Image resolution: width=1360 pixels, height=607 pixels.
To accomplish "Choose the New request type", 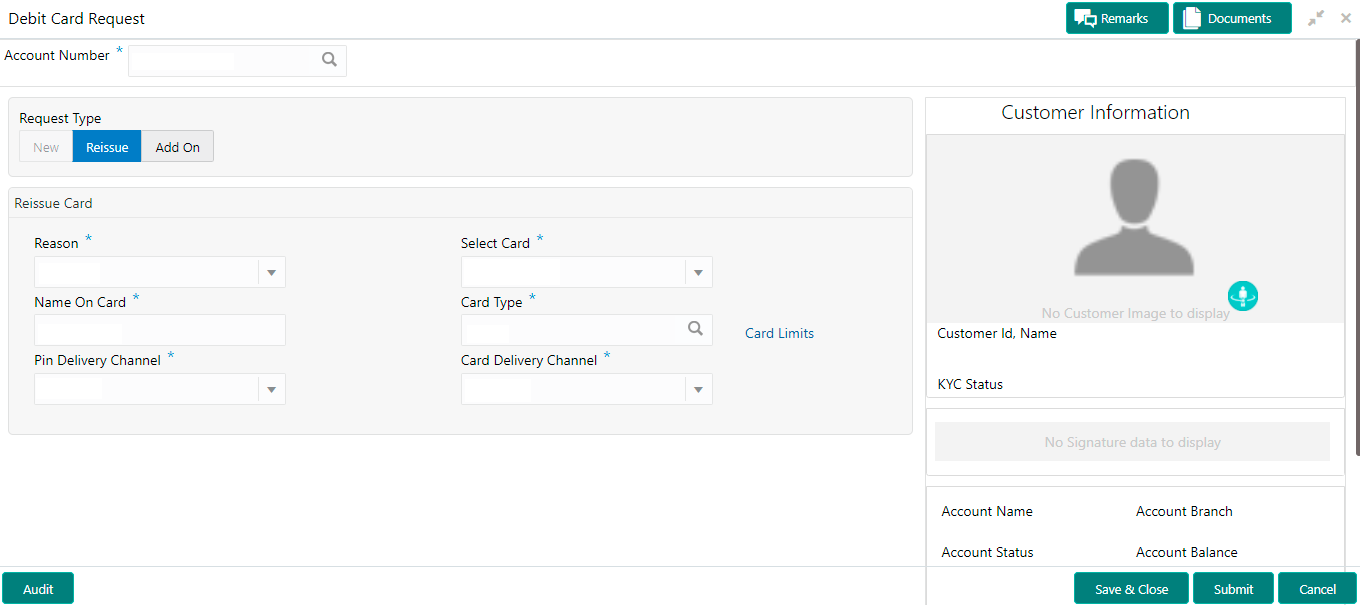I will [46, 147].
